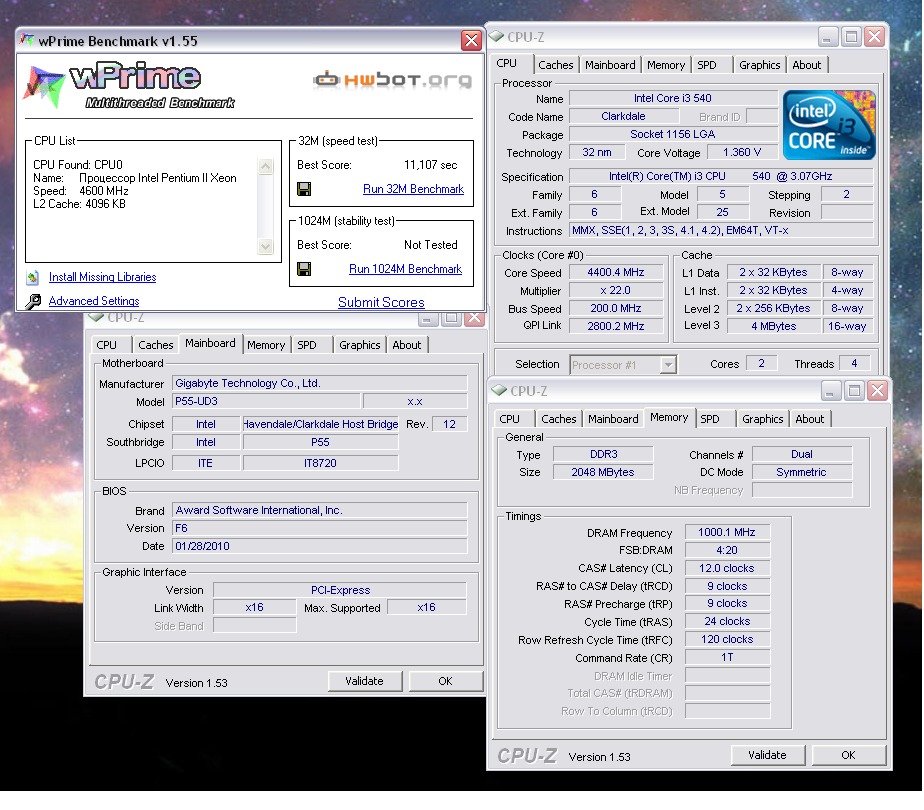Select Caches tab in Mainboard CPU-Z window
Image resolution: width=924 pixels, height=810 pixels.
click(156, 345)
